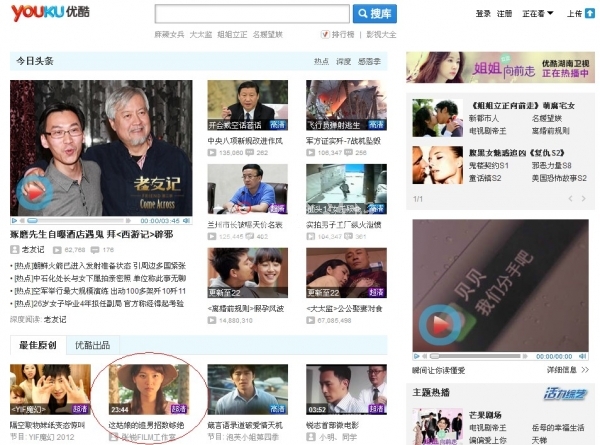Open 《姐姐立正向前走》萌腐宅女 link

click(522, 105)
